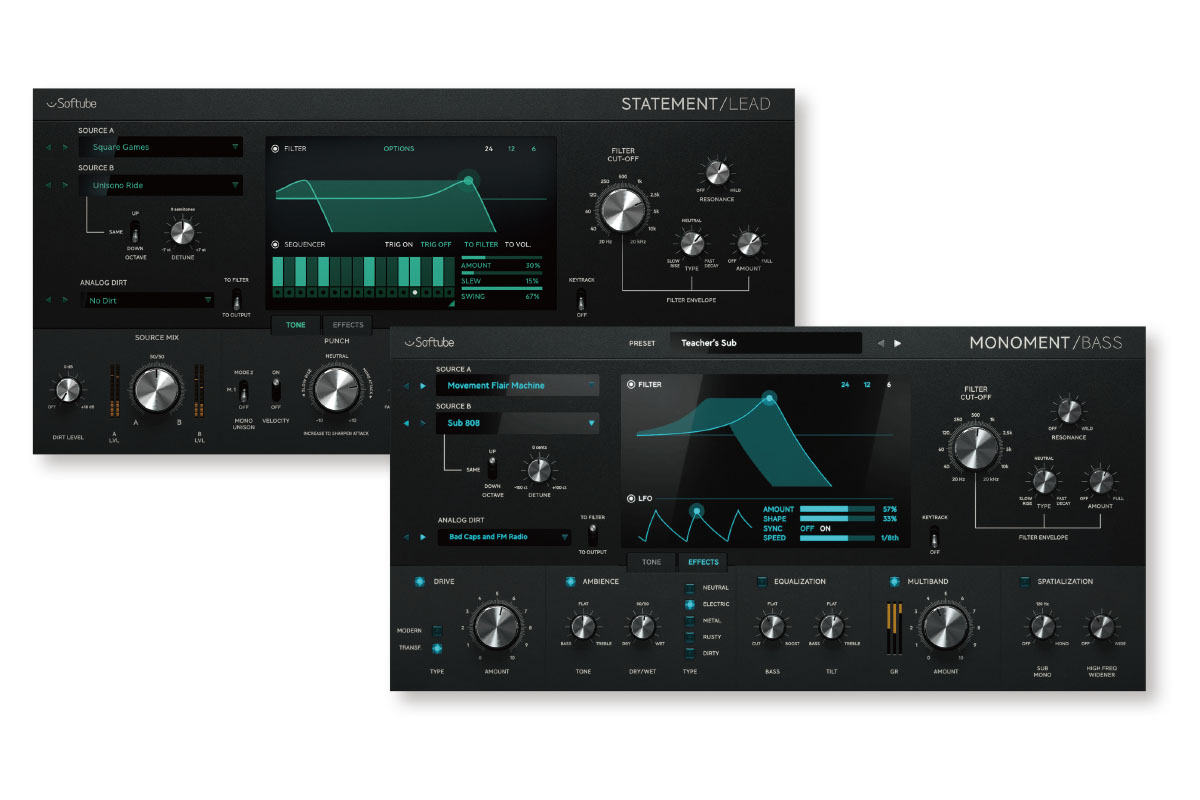The height and width of the screenshot is (800, 1200).
Task: Select Effects tab in Monoment Bass
Action: pyautogui.click(x=703, y=562)
